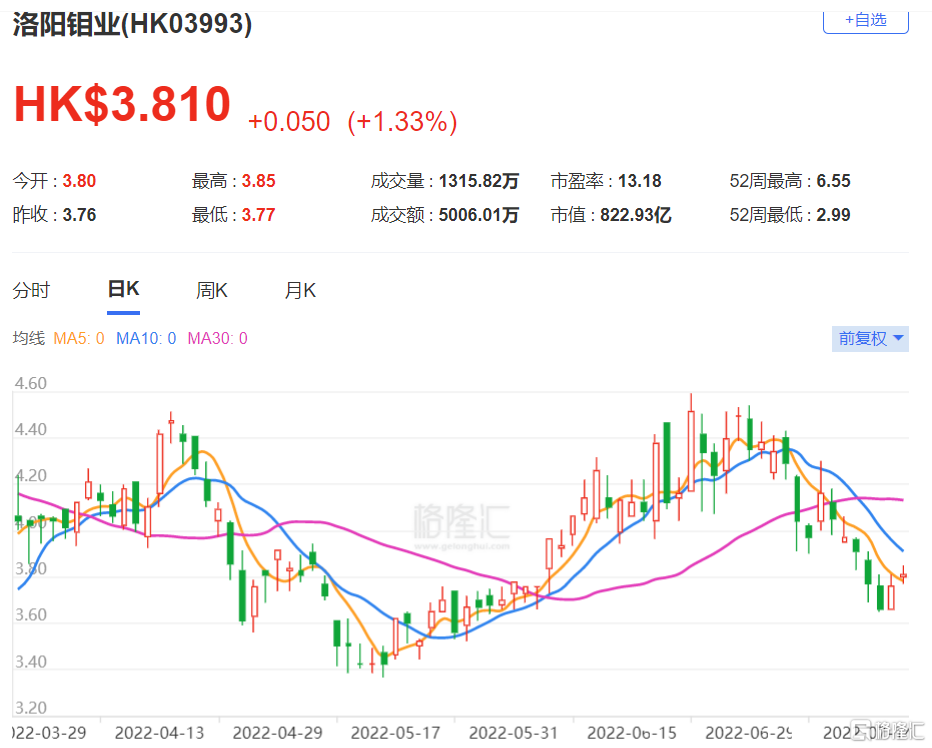Click the 3.20 price axis label

tap(30, 708)
